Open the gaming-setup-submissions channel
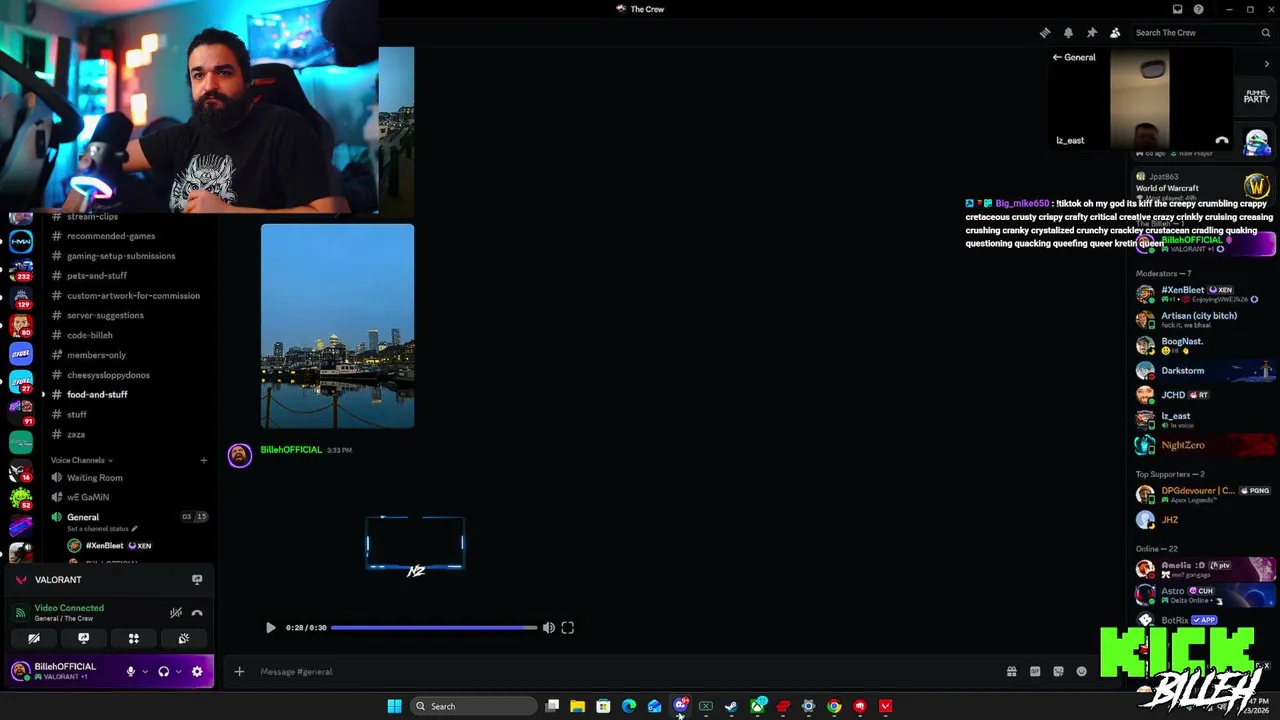This screenshot has height=720, width=1280. coord(121,256)
